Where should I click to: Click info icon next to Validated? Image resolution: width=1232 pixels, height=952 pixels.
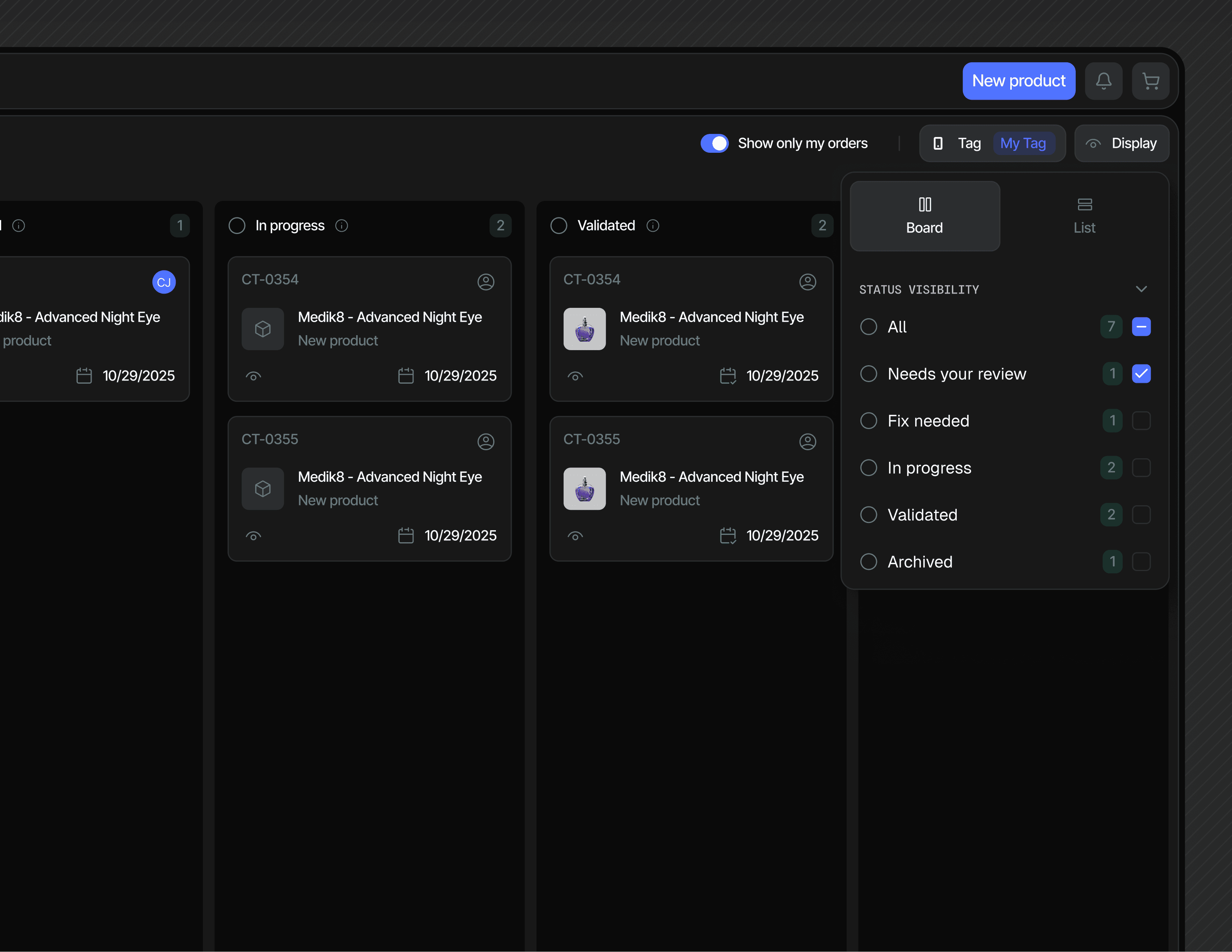point(653,225)
